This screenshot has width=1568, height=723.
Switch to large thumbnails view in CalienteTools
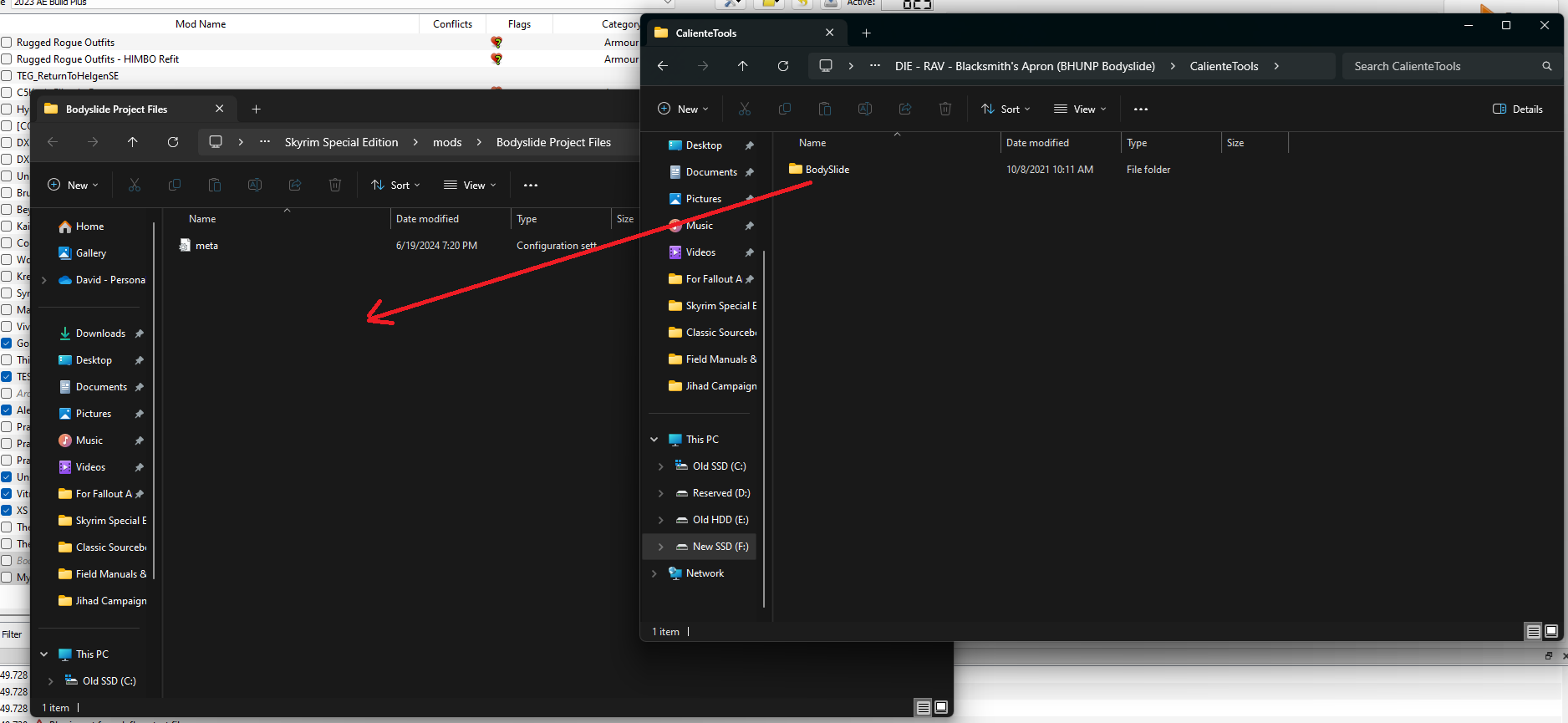point(1551,632)
